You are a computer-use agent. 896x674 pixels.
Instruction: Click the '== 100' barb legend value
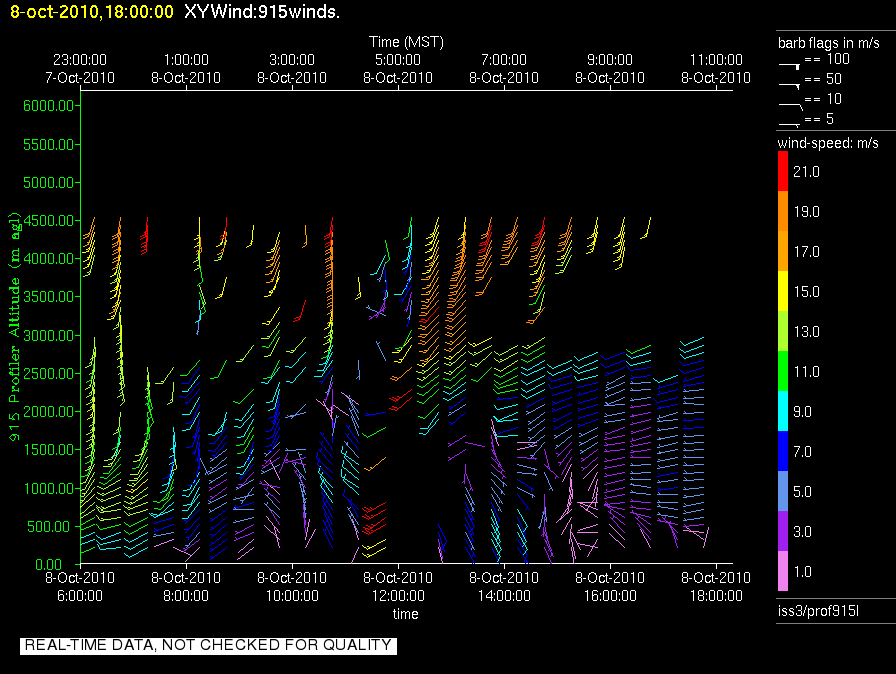point(827,59)
